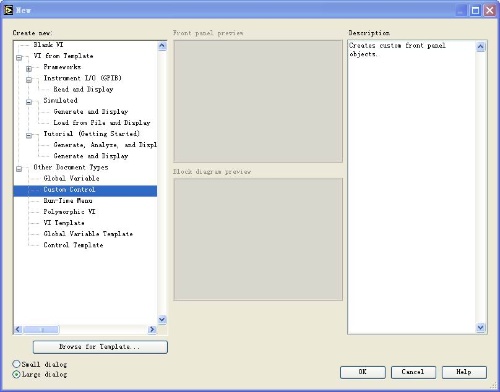Click the tree horizontal scroll left arrow
Viewport: 500px width, 392px height.
tap(18, 329)
